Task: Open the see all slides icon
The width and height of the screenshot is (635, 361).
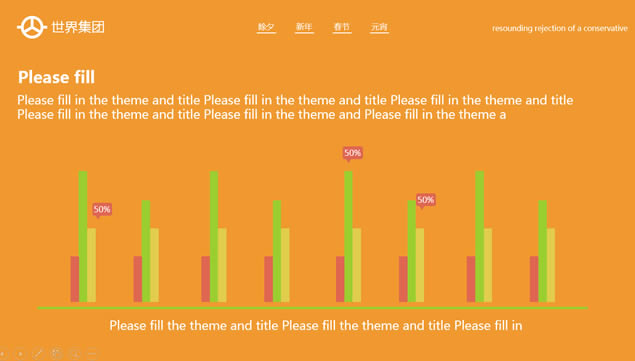Action: tap(57, 354)
